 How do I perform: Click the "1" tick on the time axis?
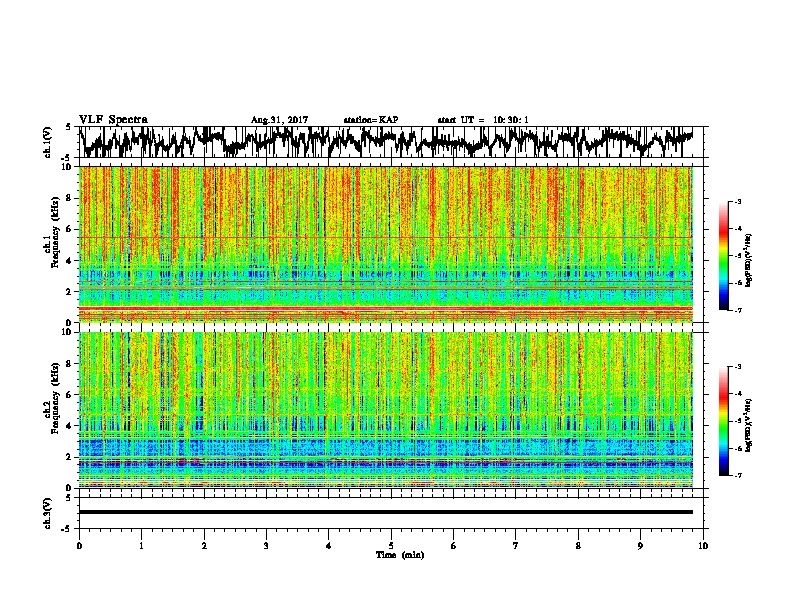[141, 546]
